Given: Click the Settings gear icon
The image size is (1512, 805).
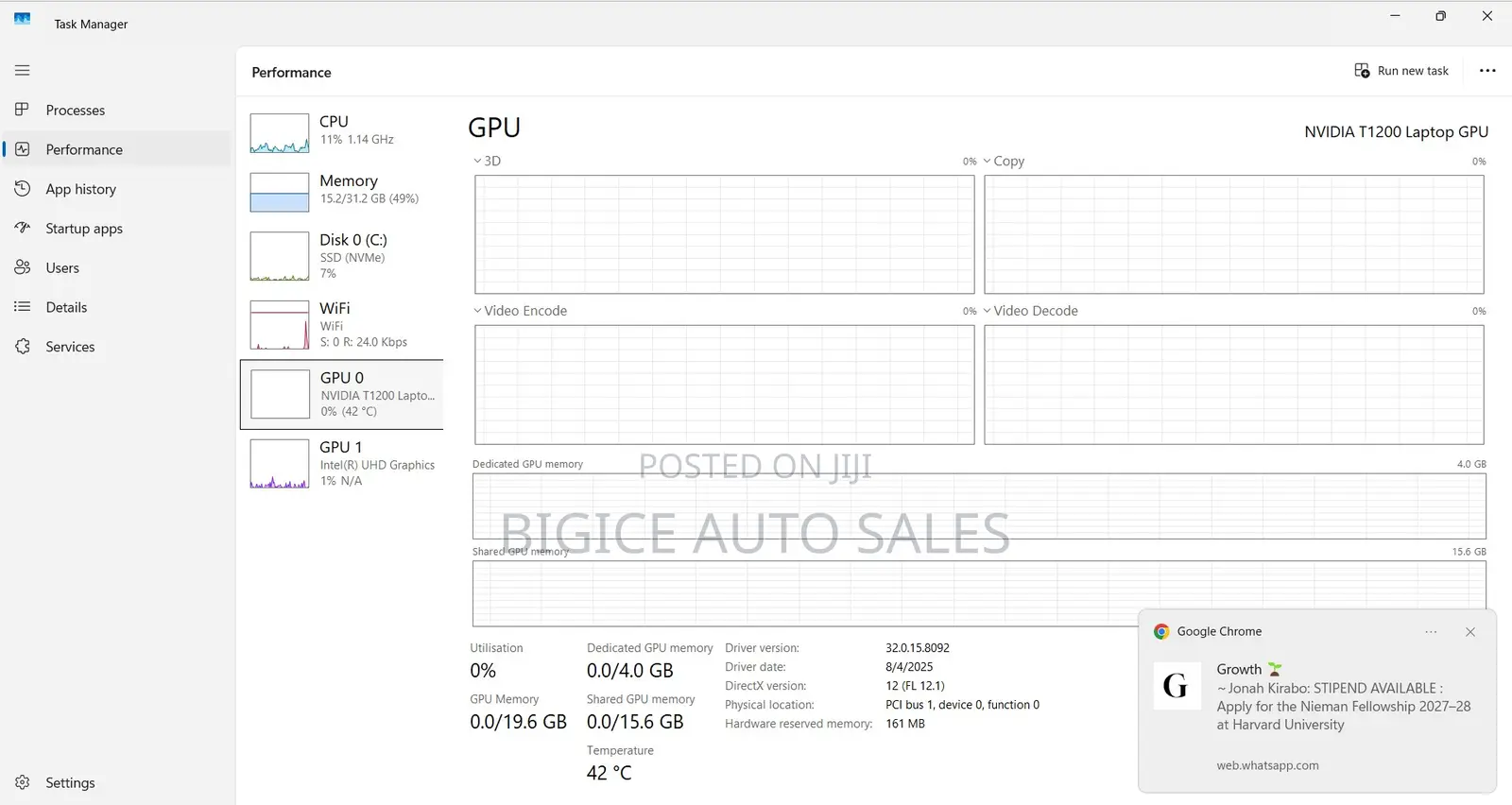Looking at the screenshot, I should [x=23, y=782].
